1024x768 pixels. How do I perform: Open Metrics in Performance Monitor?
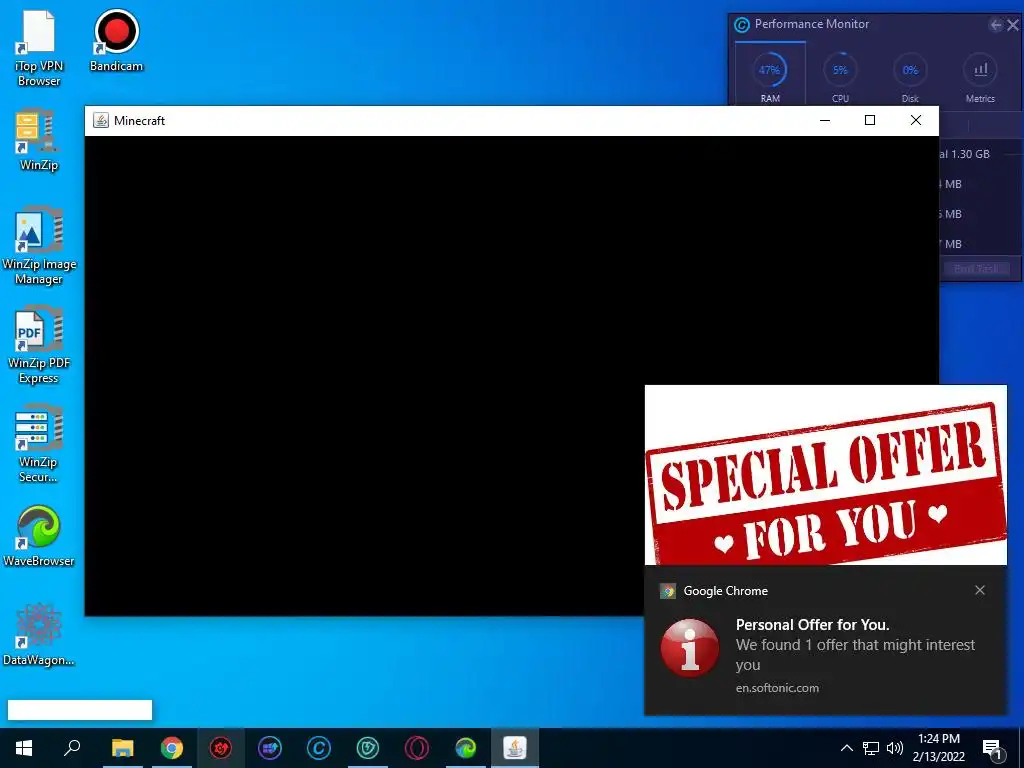(x=980, y=77)
